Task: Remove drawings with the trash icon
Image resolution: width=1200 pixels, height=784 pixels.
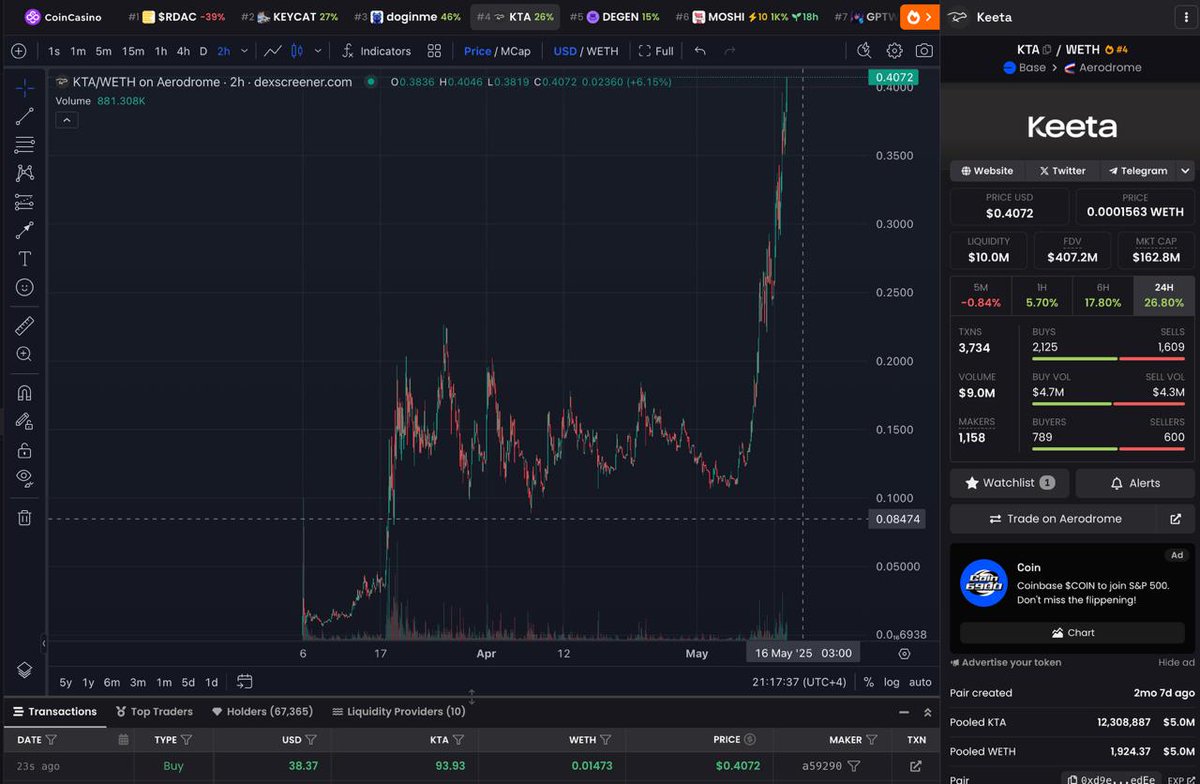Action: point(24,517)
